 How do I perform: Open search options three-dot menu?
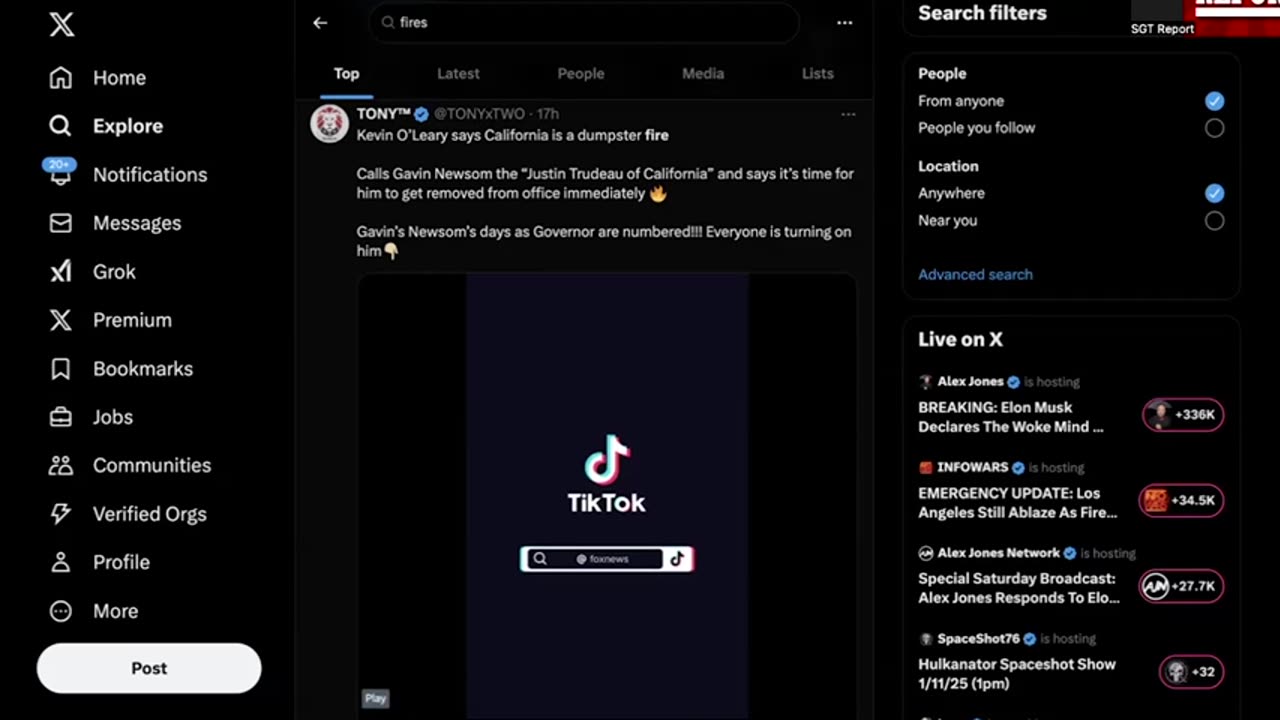click(845, 22)
